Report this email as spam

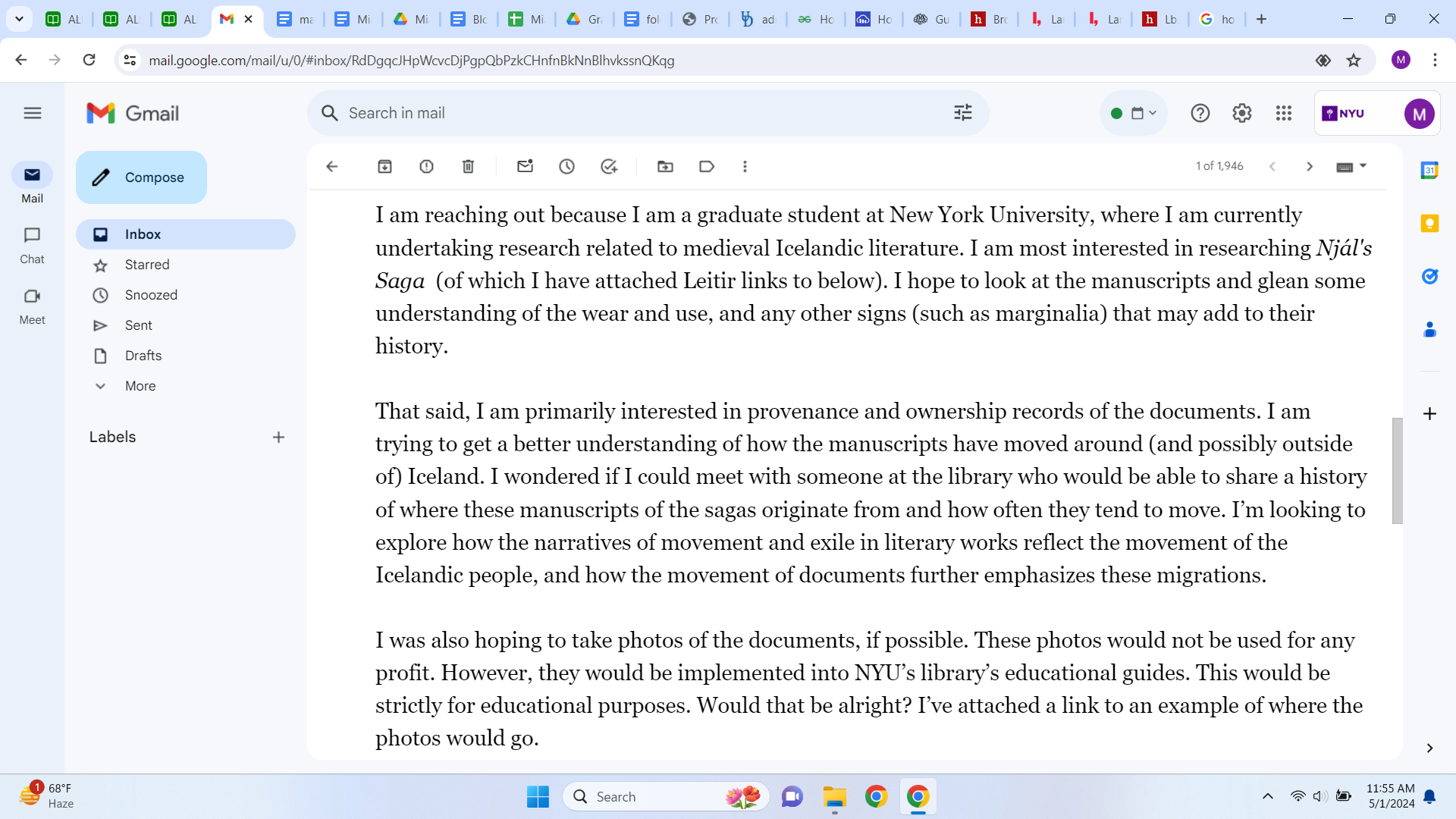426,167
